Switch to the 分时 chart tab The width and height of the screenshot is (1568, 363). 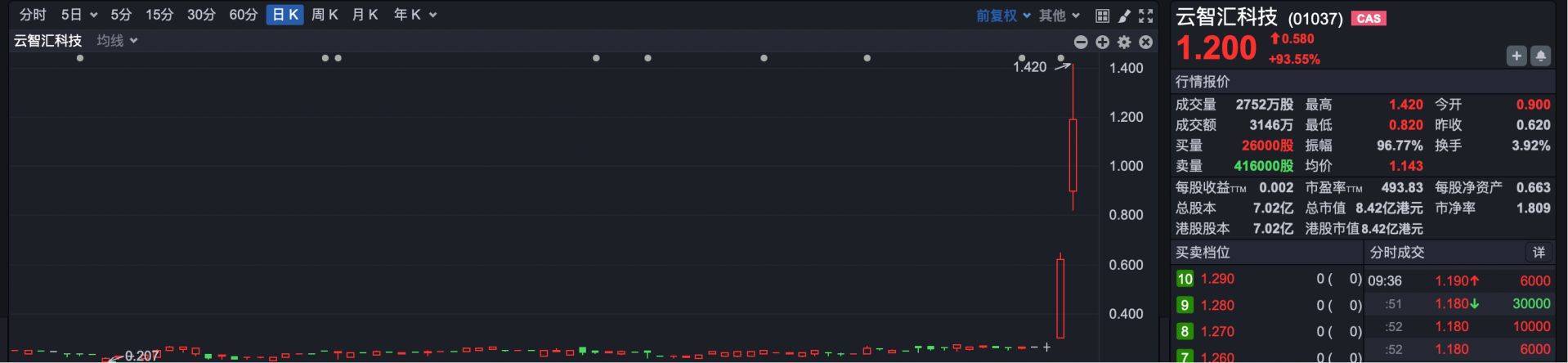33,15
